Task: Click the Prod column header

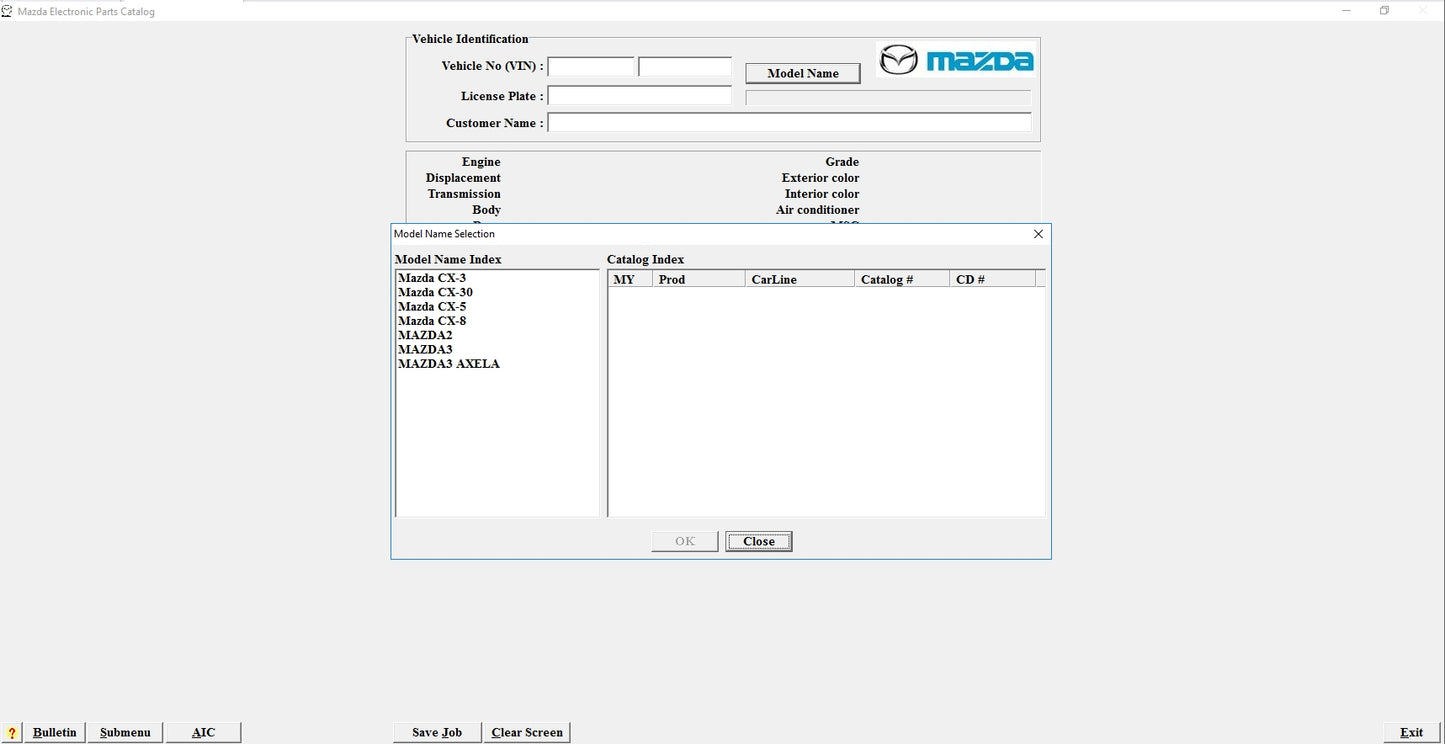Action: click(698, 279)
